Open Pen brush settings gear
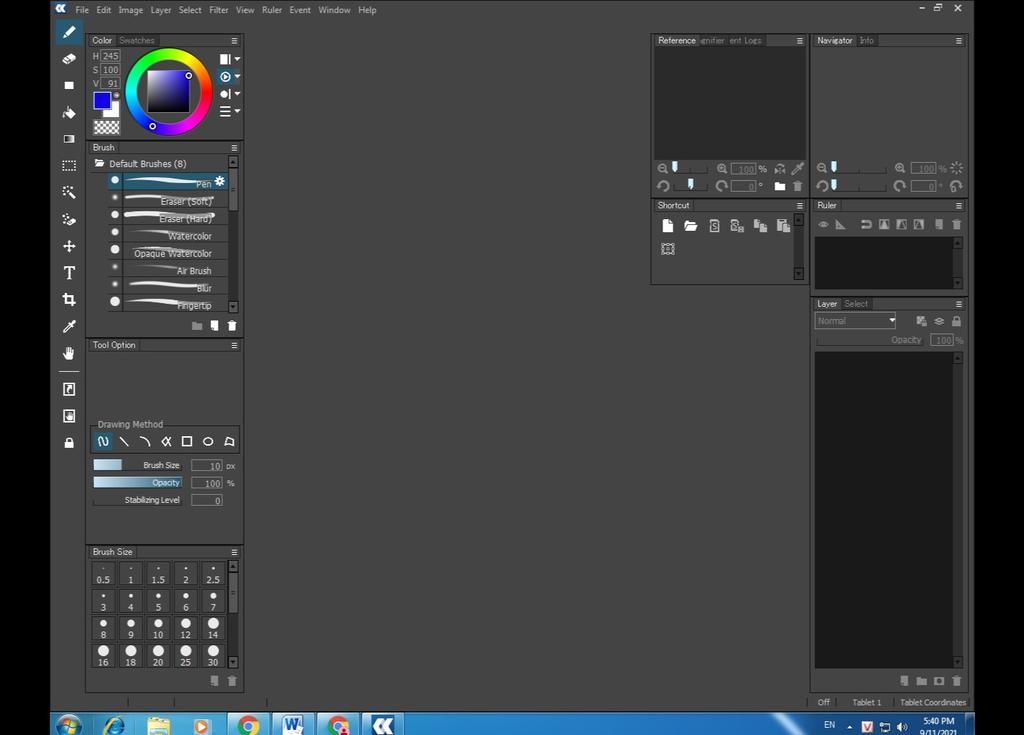Viewport: 1024px width, 735px height. coord(220,181)
